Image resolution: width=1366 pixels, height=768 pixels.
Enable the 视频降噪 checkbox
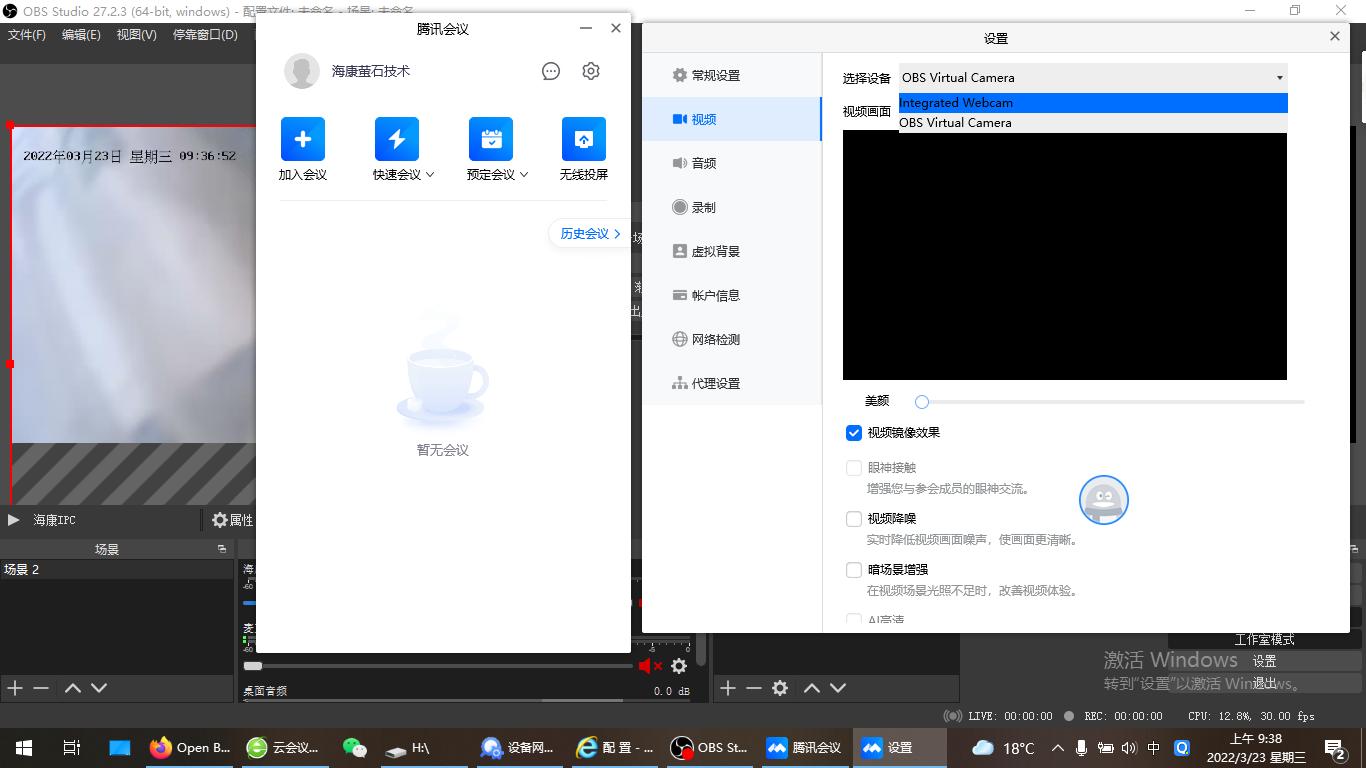[854, 518]
